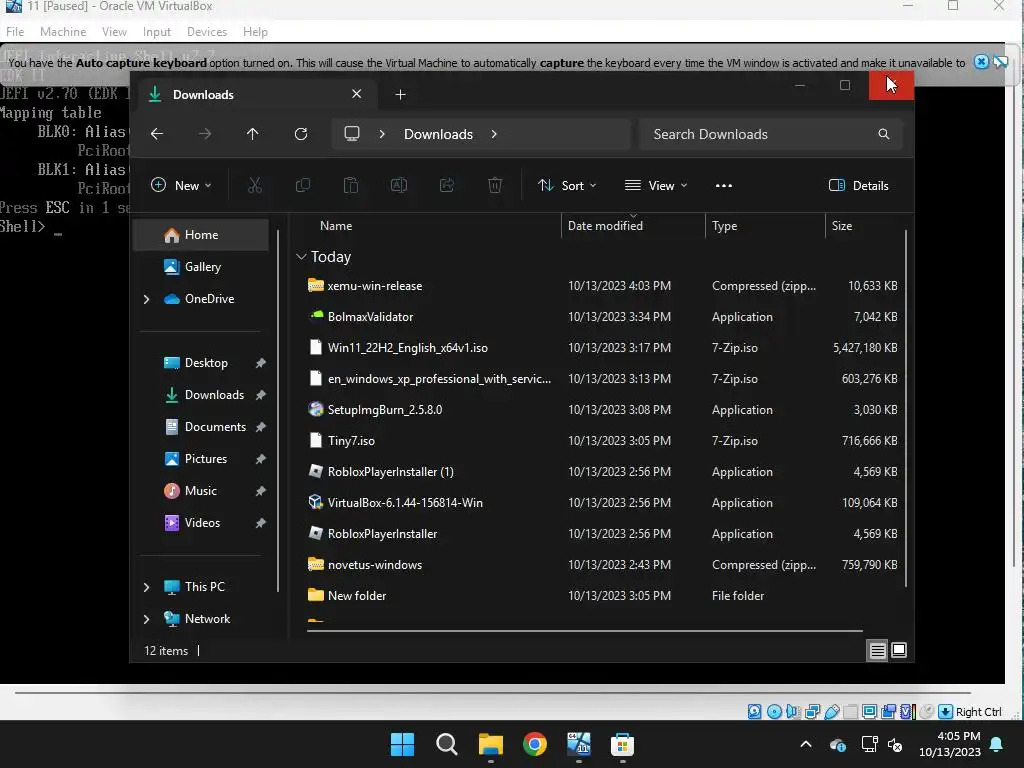Click the Delete trash icon
This screenshot has height=768, width=1024.
click(495, 185)
